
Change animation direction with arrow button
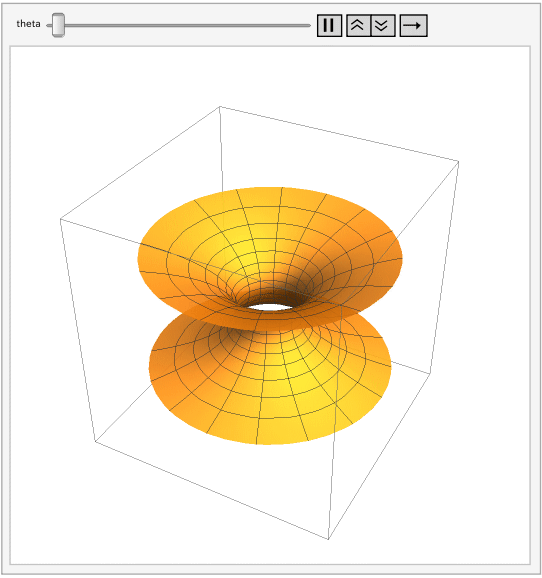click(x=413, y=25)
